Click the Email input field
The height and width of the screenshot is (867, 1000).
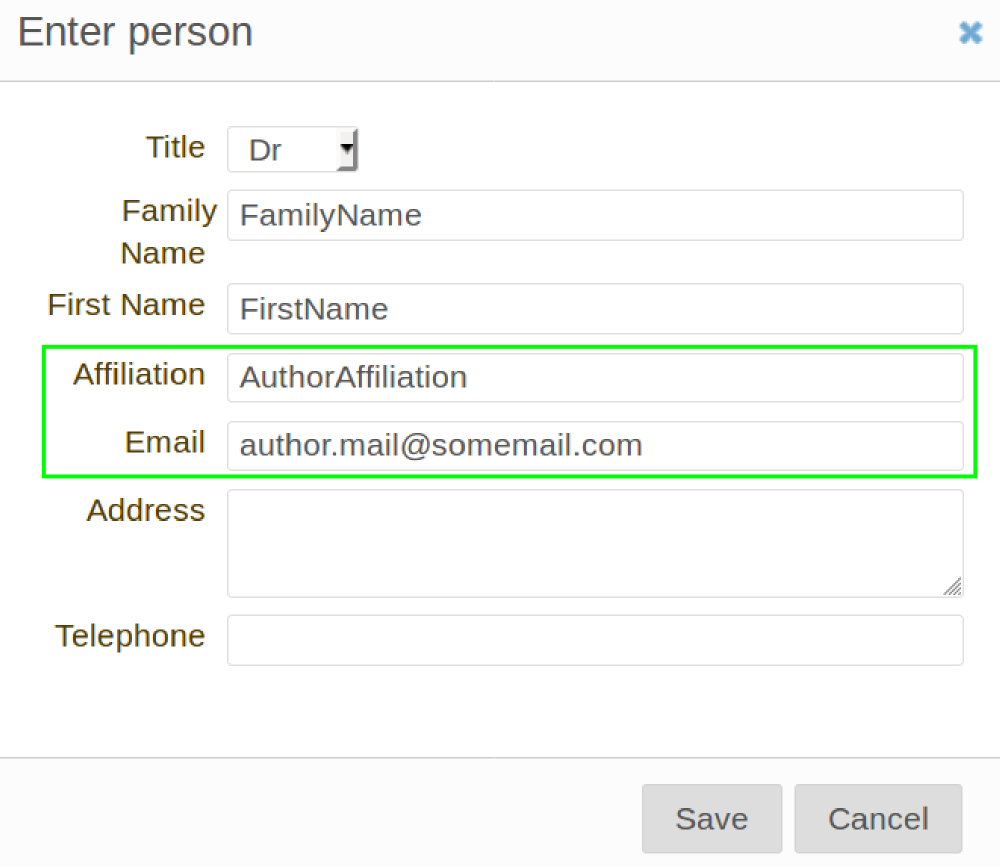tap(595, 445)
